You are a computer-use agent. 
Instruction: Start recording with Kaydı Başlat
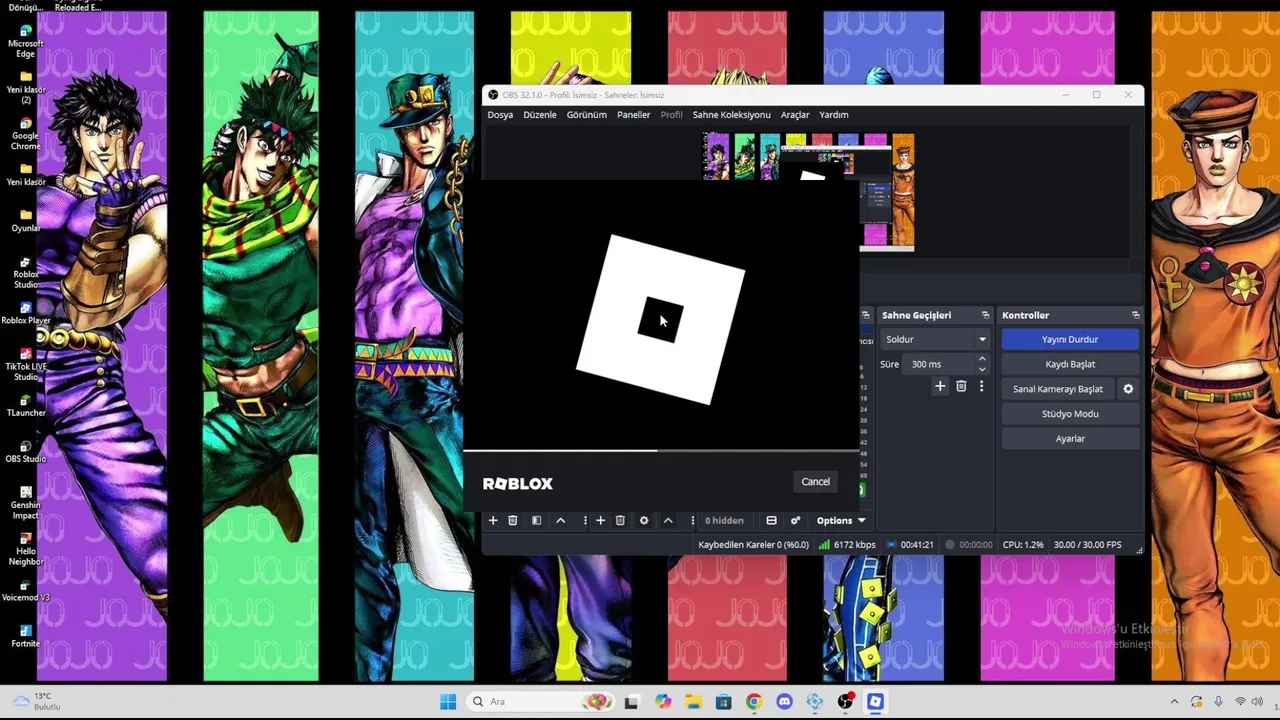(1070, 364)
